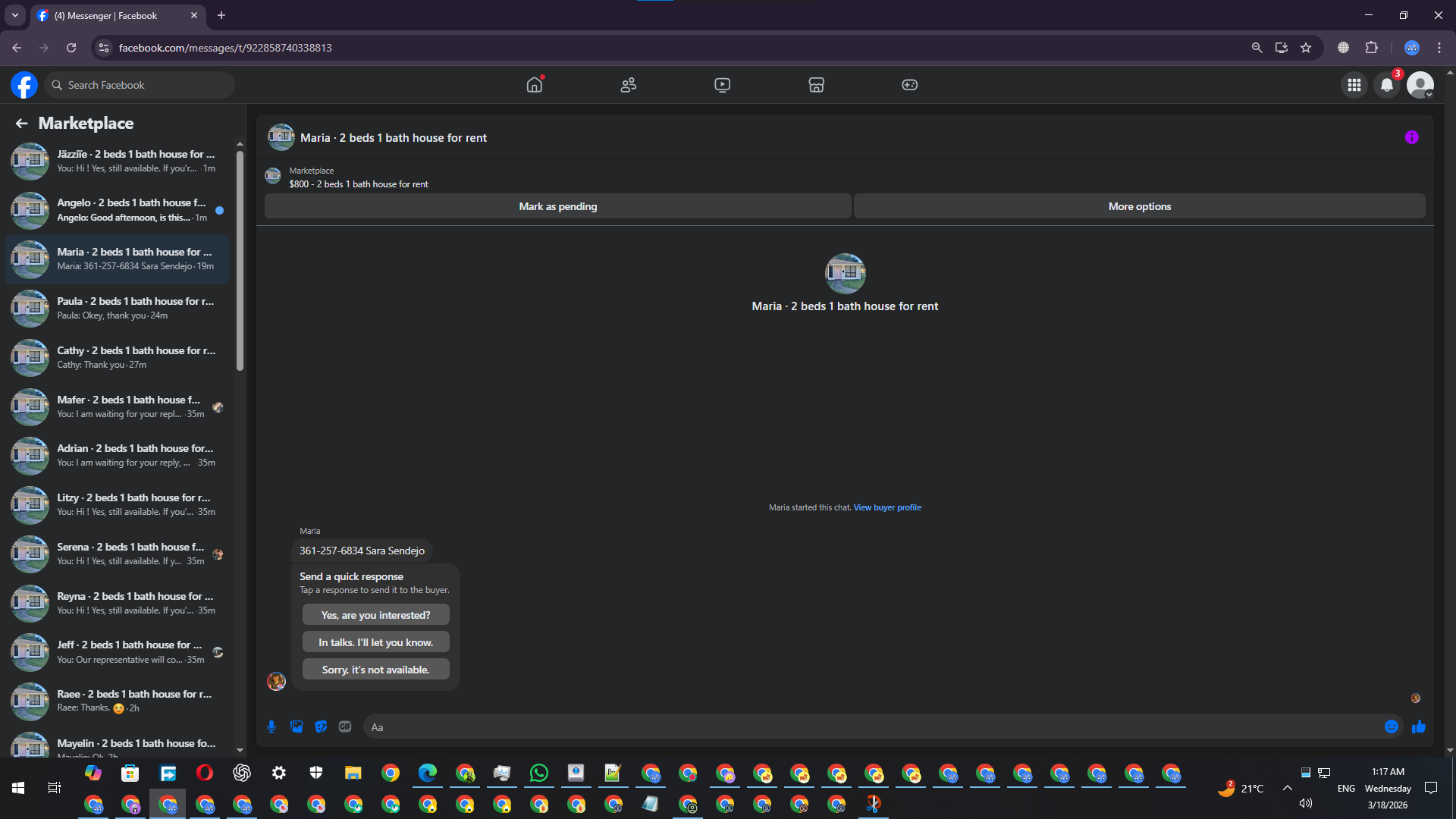Open Adrian conversation

click(118, 455)
